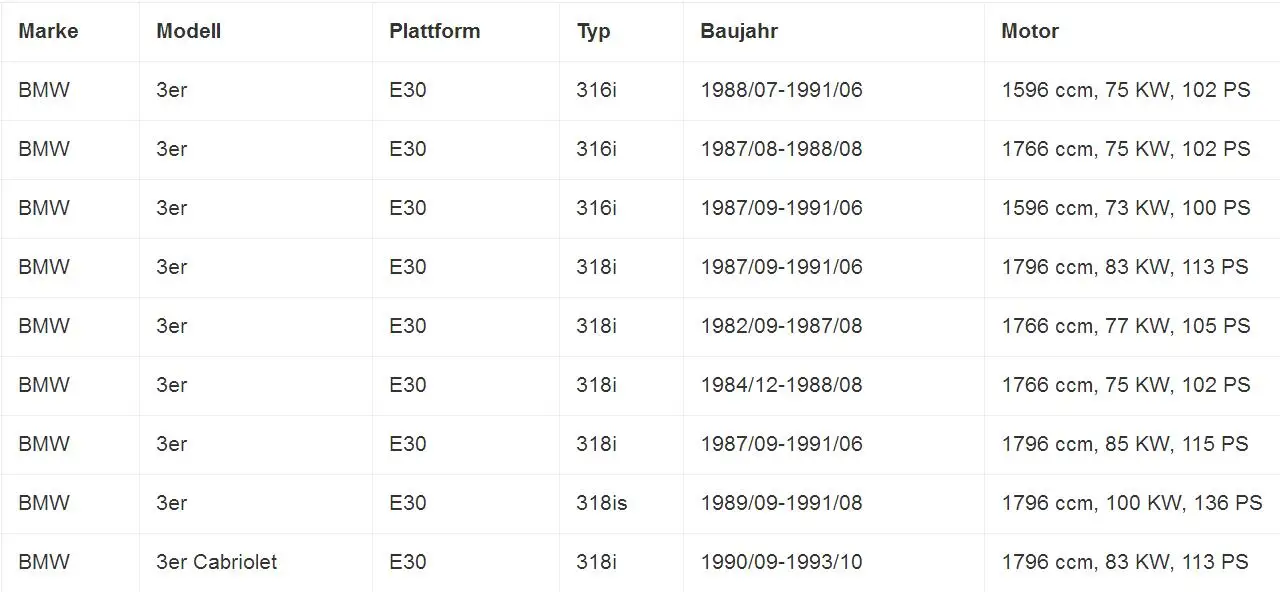Select year range 1984/12-1988/08
The image size is (1280, 592).
point(781,385)
